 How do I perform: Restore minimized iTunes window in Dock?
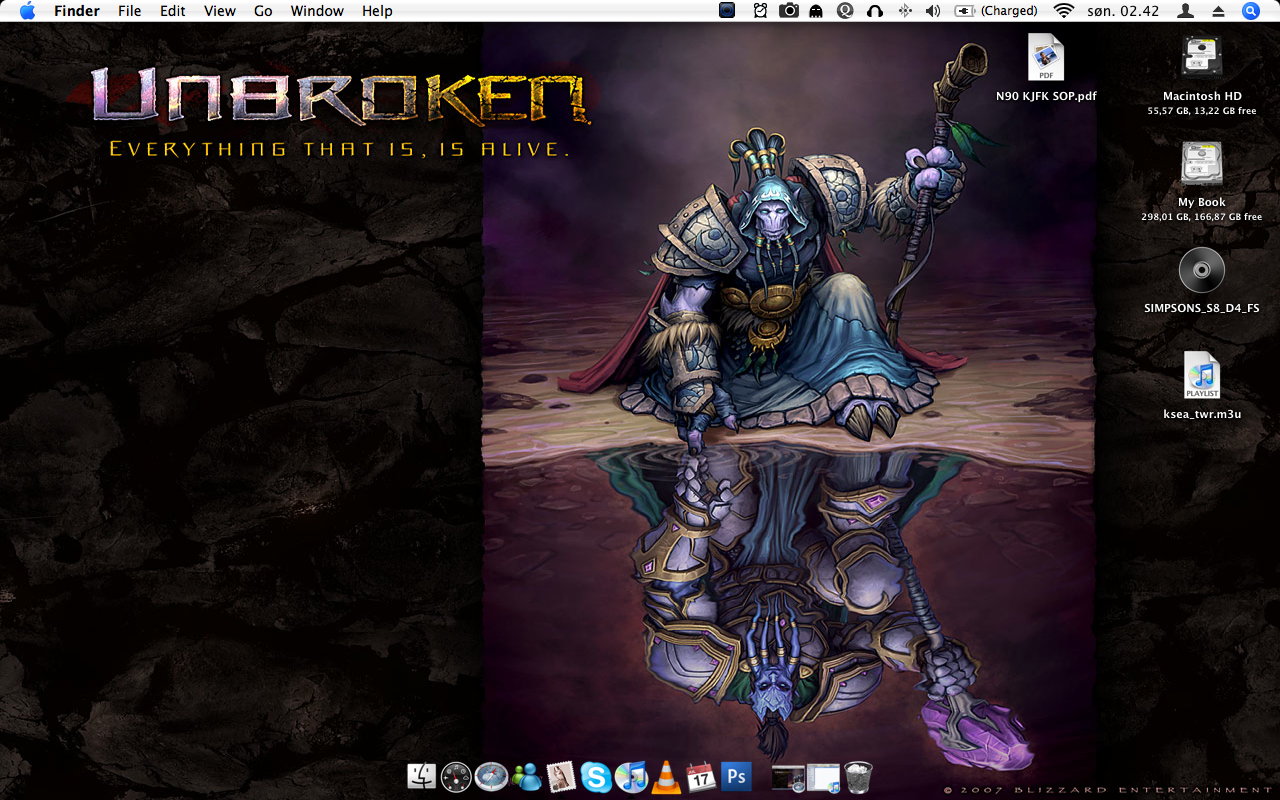coord(824,777)
